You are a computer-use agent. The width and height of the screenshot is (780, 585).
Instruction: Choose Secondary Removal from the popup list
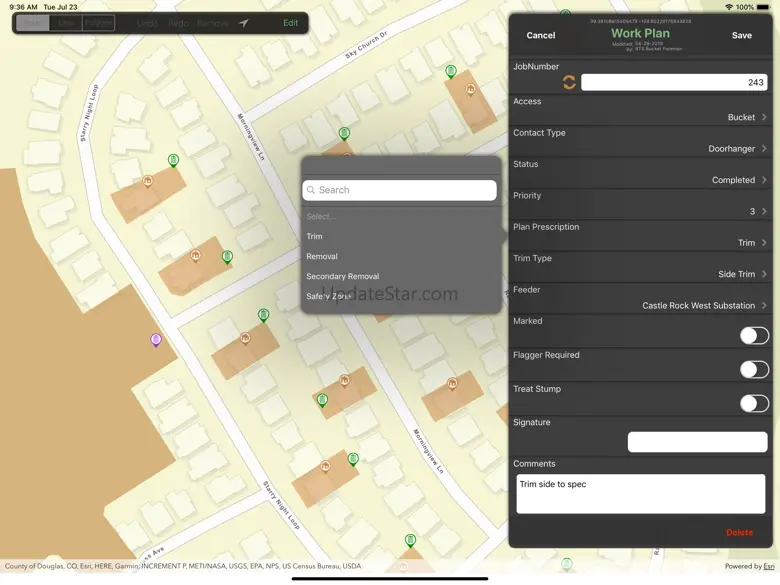click(342, 276)
